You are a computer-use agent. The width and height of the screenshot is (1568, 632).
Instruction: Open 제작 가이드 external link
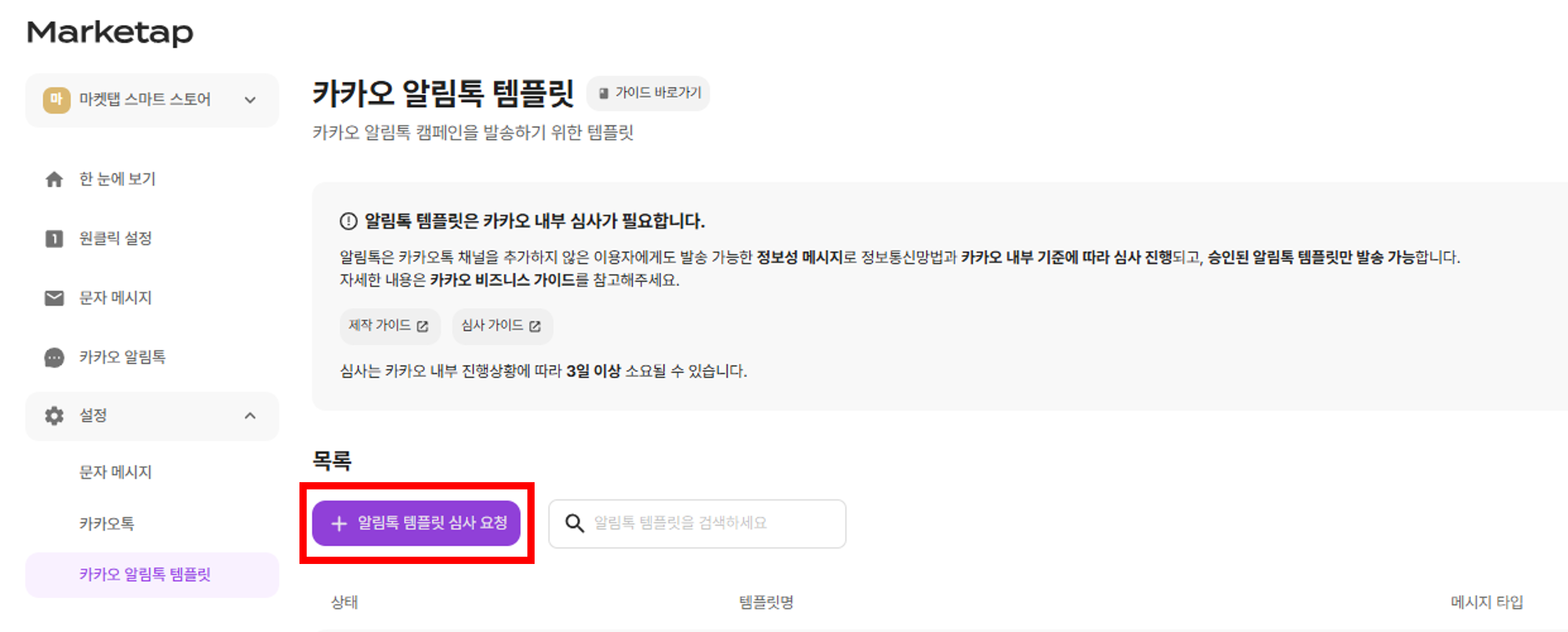[x=389, y=326]
